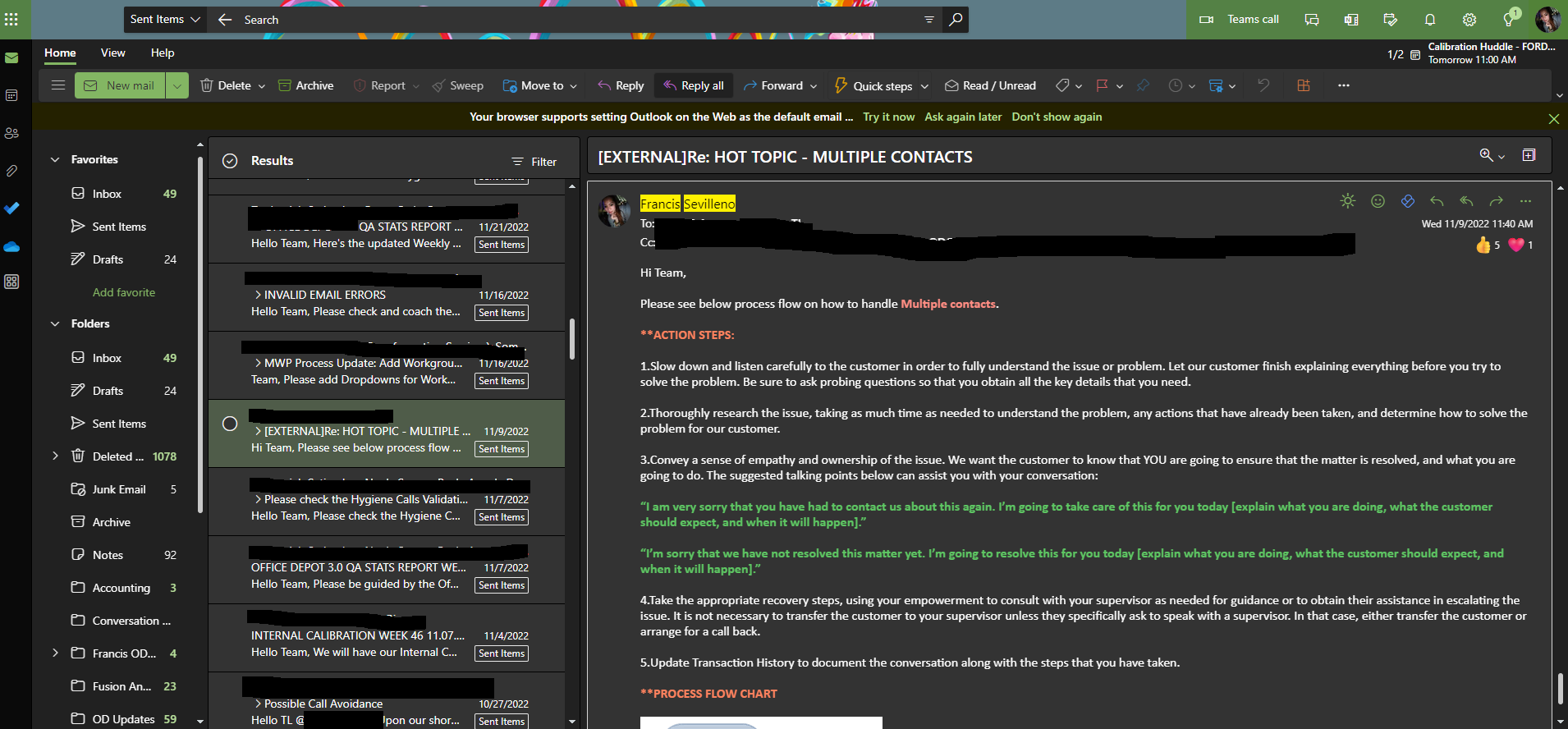Open the toolbar's orange apps grid icon
The image size is (1568, 729).
click(1304, 85)
